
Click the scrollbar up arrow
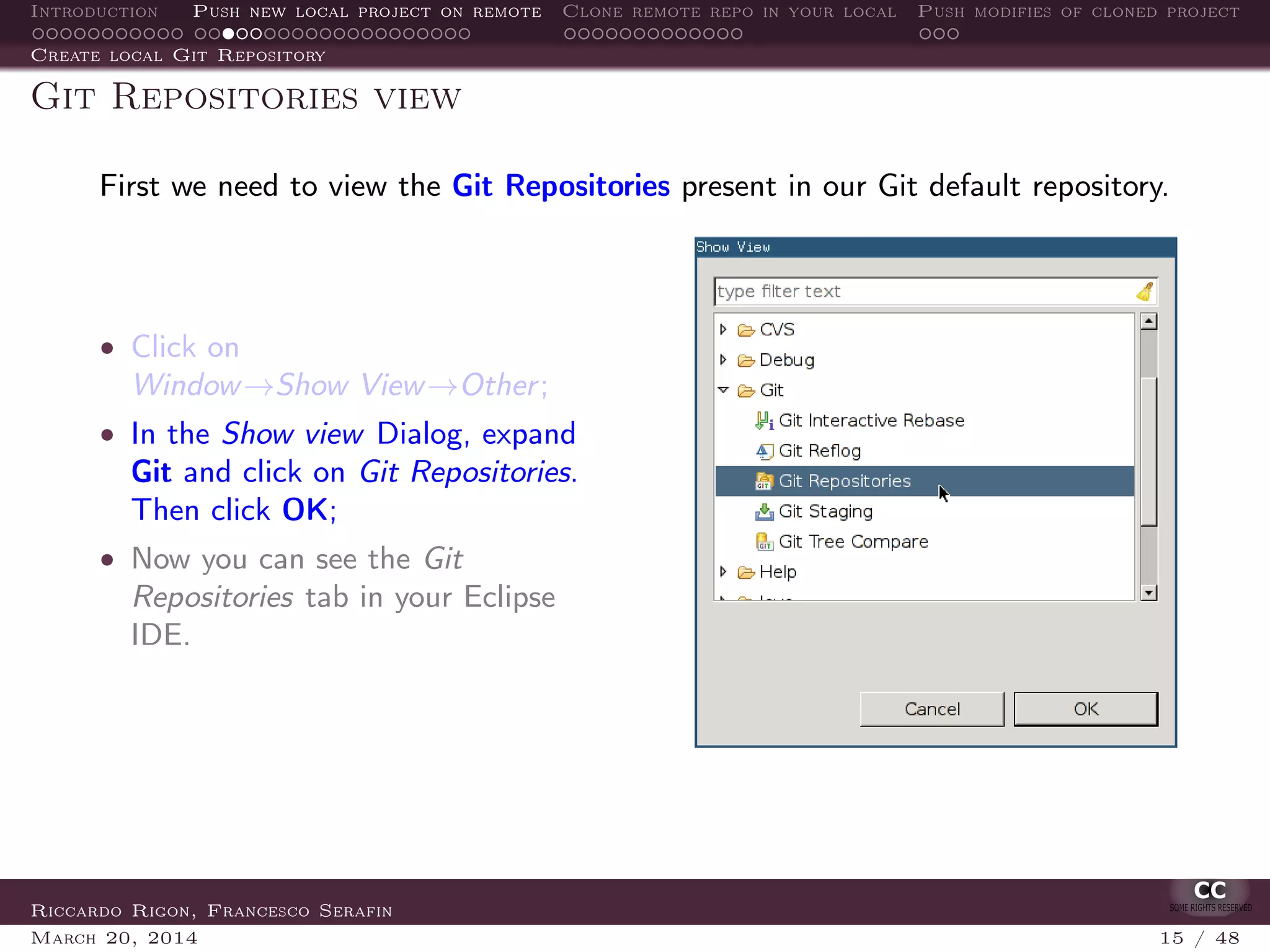click(1149, 321)
